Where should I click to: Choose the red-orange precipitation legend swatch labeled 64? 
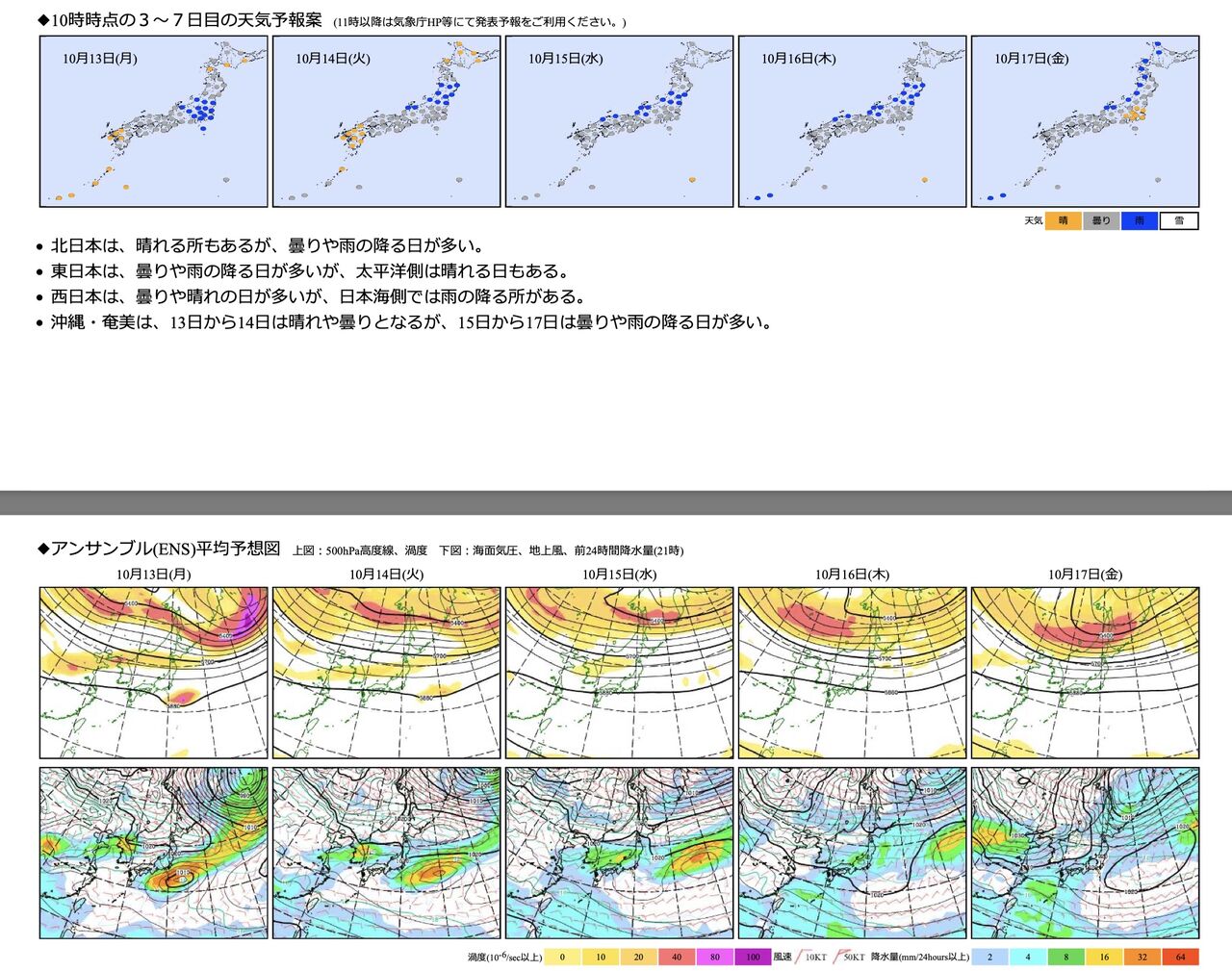click(1180, 957)
